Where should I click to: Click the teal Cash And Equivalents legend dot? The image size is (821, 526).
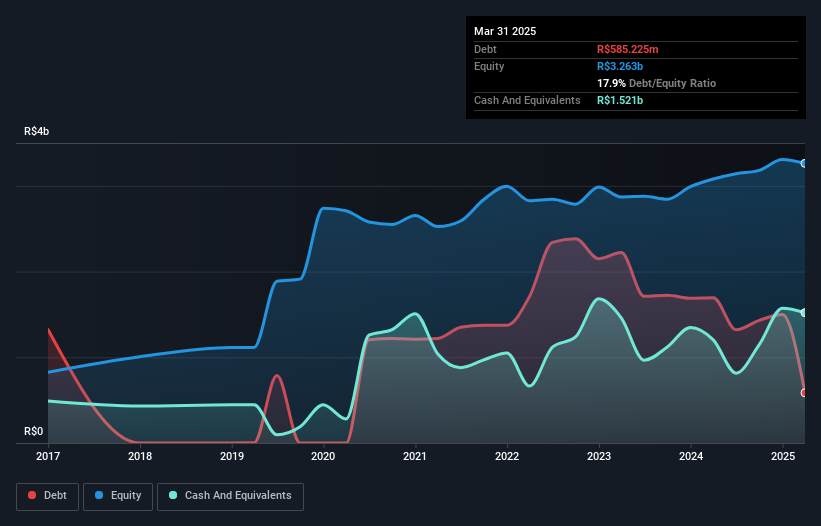tap(173, 495)
